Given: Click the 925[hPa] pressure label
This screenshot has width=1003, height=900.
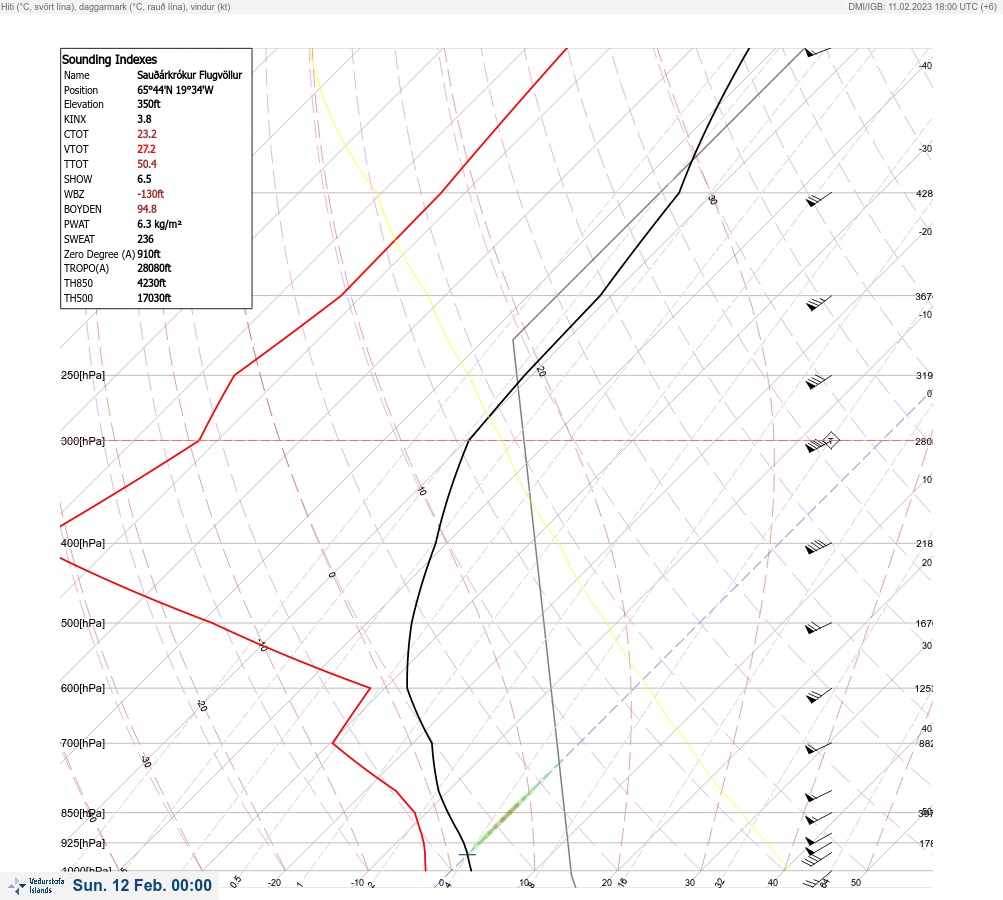Looking at the screenshot, I should tap(83, 843).
